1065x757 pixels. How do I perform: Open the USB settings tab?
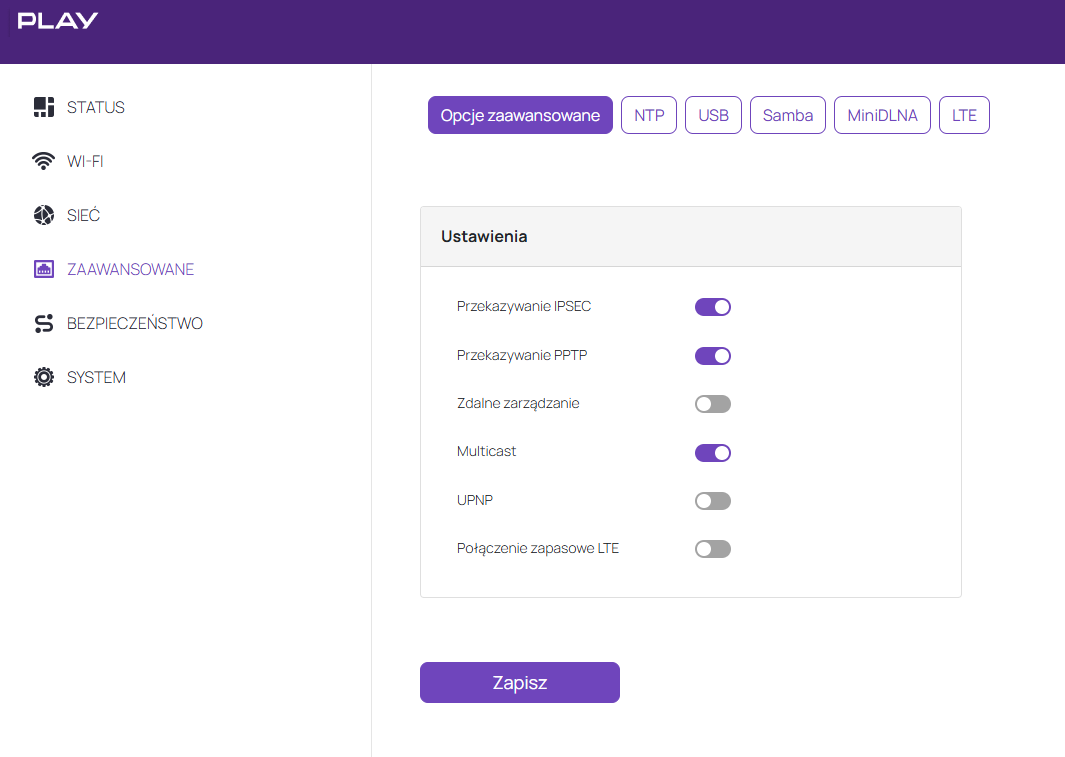[713, 115]
